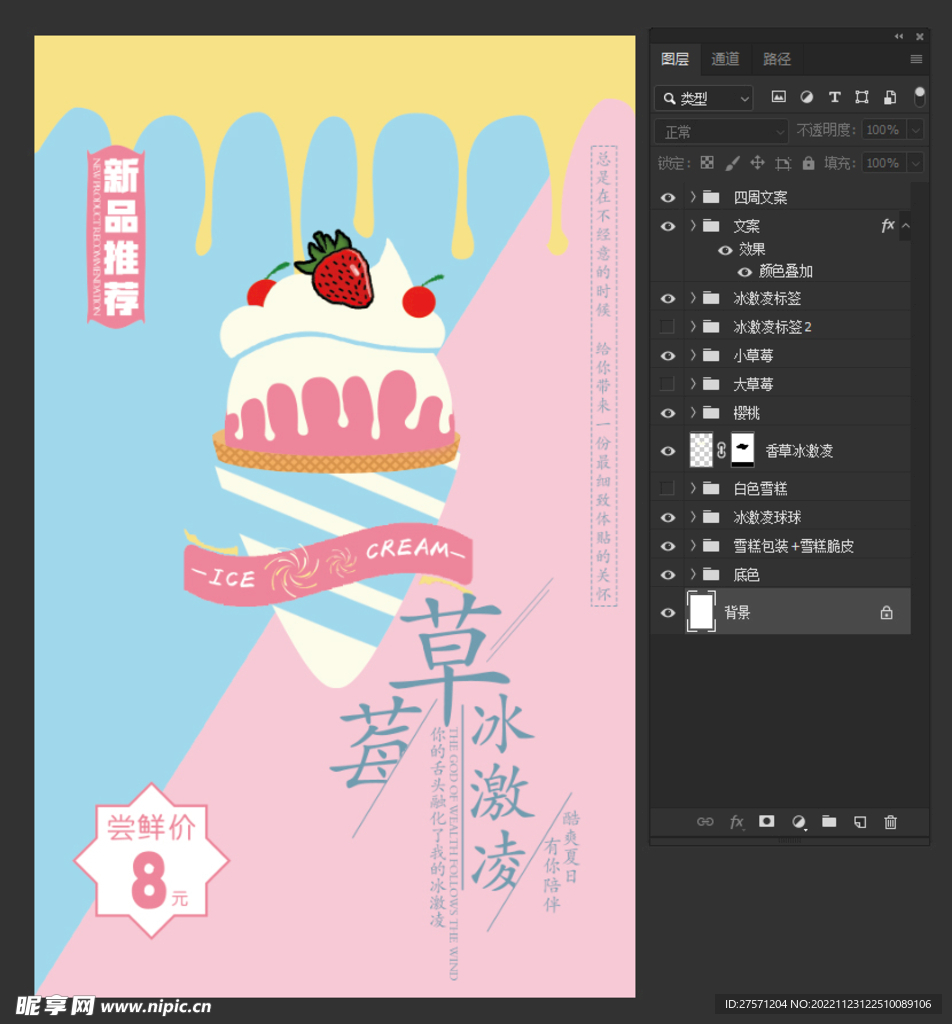Open the Layers panel menu
Image resolution: width=952 pixels, height=1024 pixels.
pyautogui.click(x=916, y=59)
